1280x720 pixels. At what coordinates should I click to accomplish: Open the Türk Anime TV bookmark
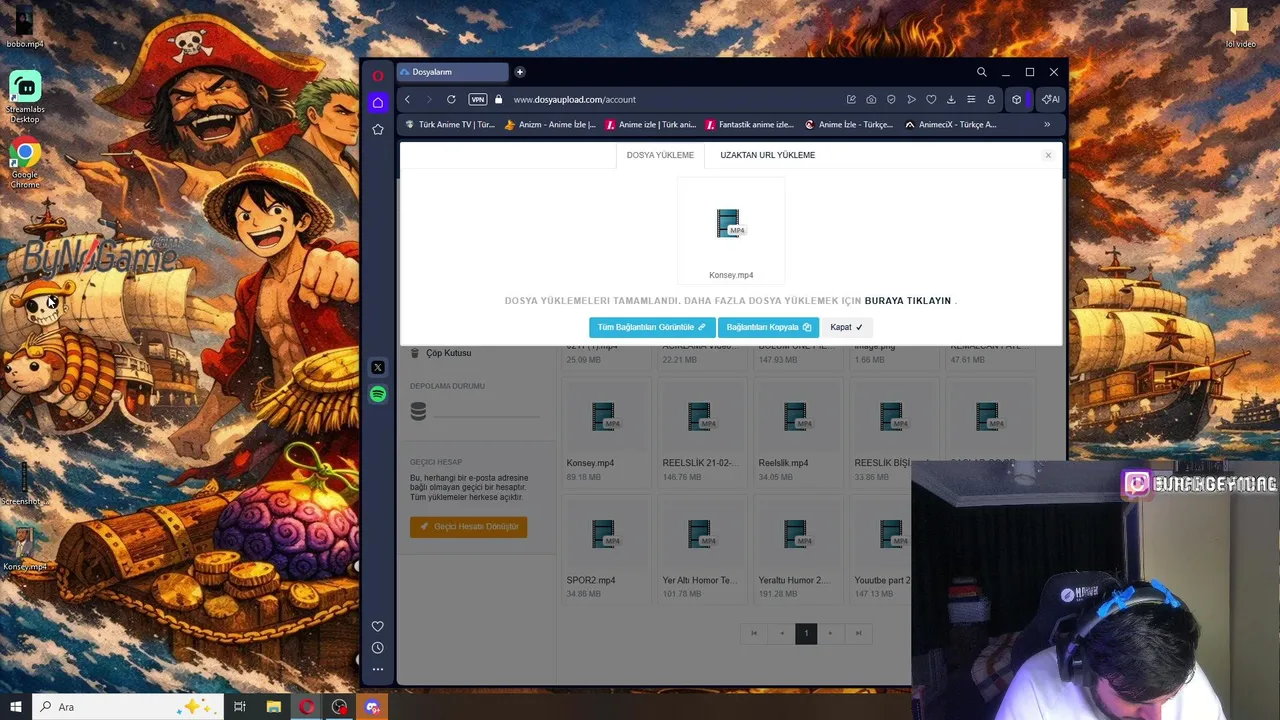[449, 125]
